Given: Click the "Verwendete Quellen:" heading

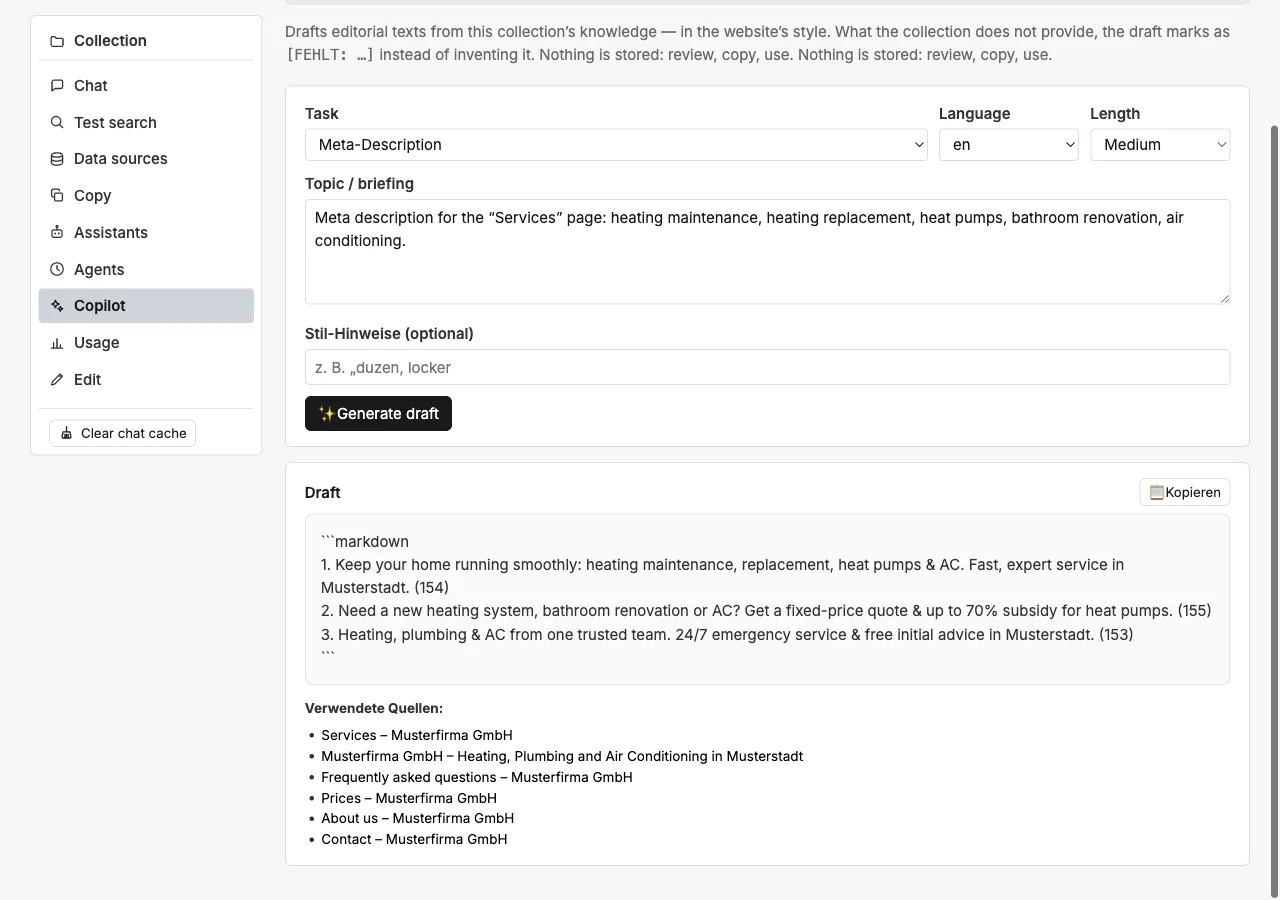Looking at the screenshot, I should [374, 708].
